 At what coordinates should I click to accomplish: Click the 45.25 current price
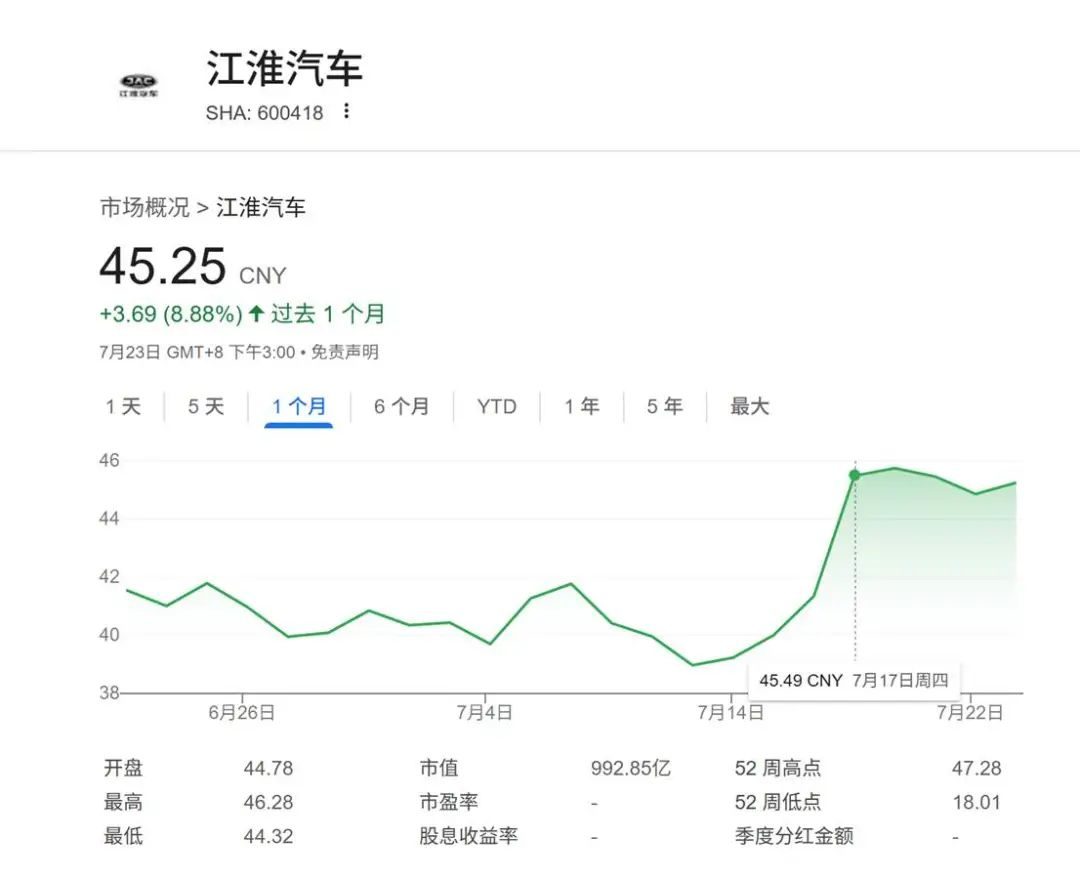pyautogui.click(x=163, y=266)
